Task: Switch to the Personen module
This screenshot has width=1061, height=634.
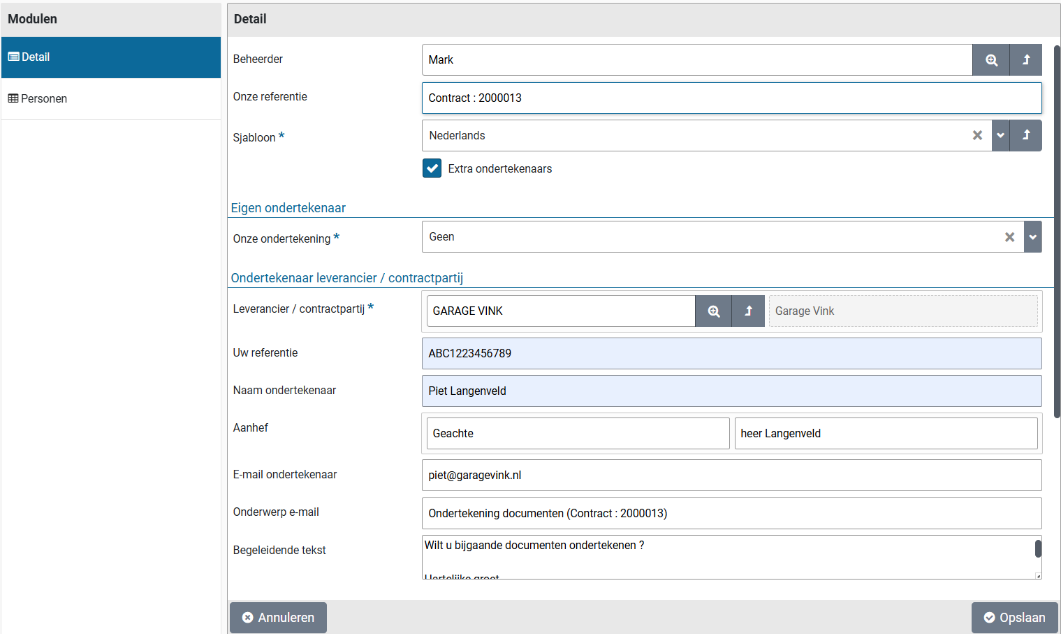Action: 110,99
